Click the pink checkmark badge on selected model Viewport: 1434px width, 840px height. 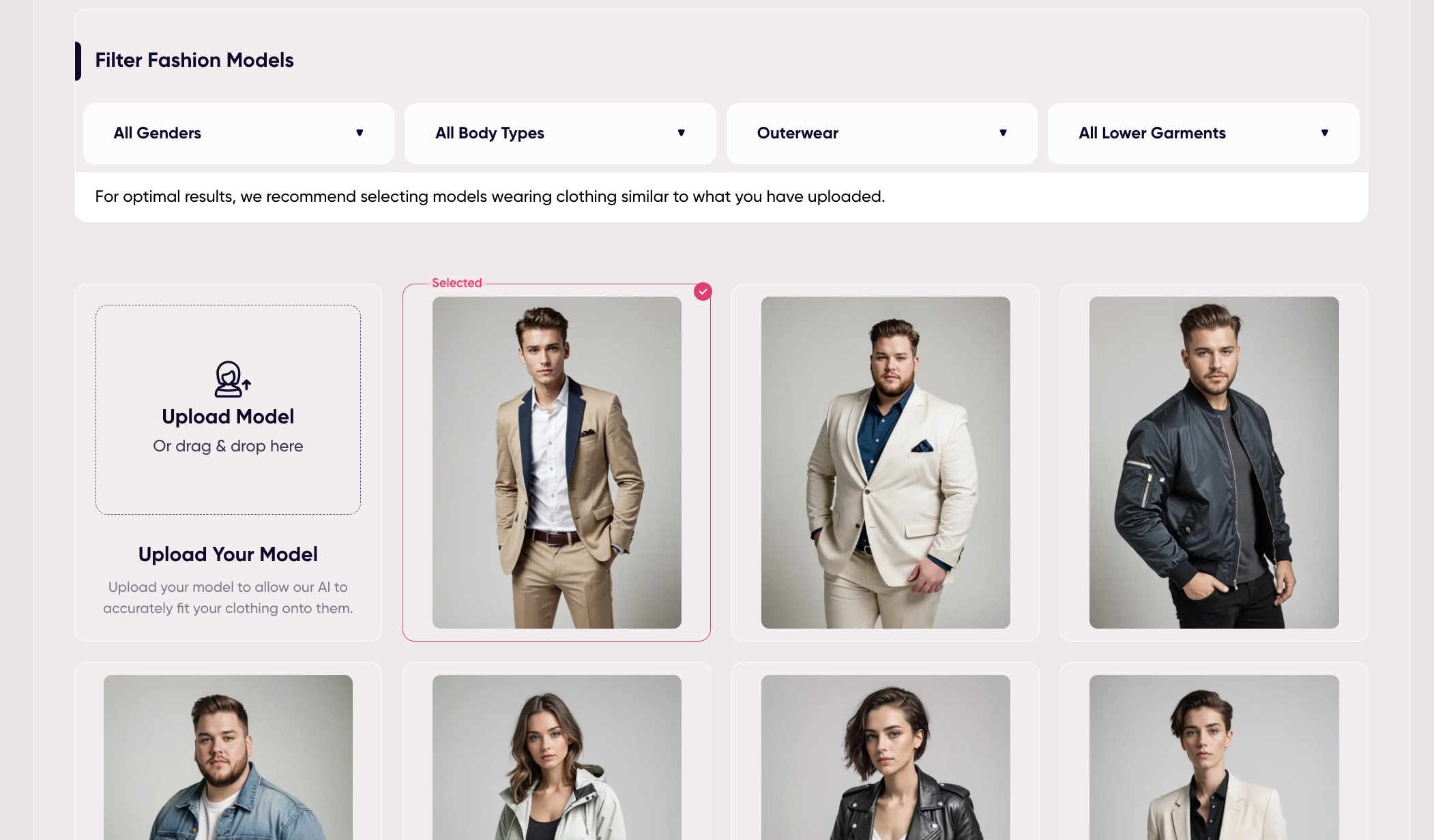(x=703, y=291)
